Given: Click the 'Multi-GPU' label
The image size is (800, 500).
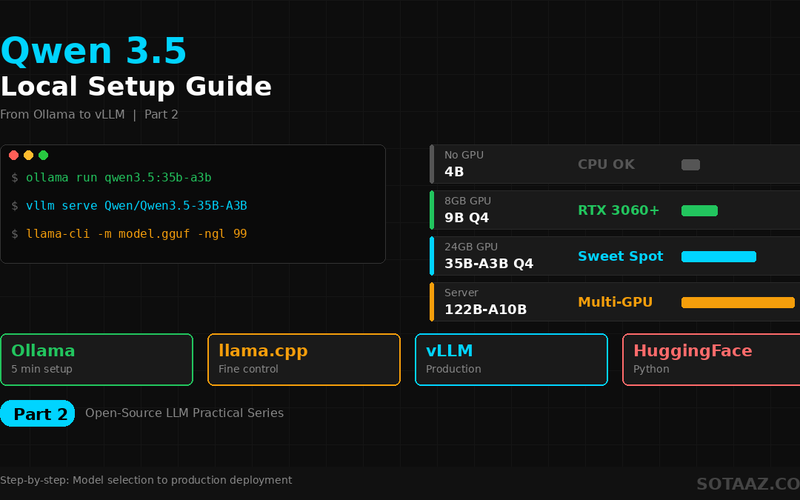Looking at the screenshot, I should click(615, 302).
